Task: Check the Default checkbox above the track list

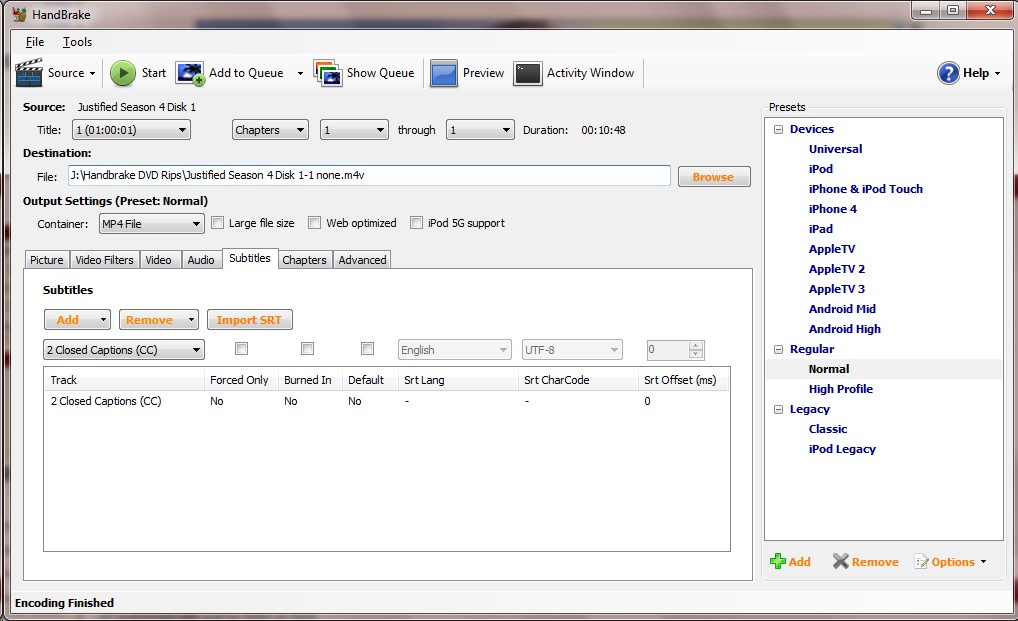Action: point(367,348)
